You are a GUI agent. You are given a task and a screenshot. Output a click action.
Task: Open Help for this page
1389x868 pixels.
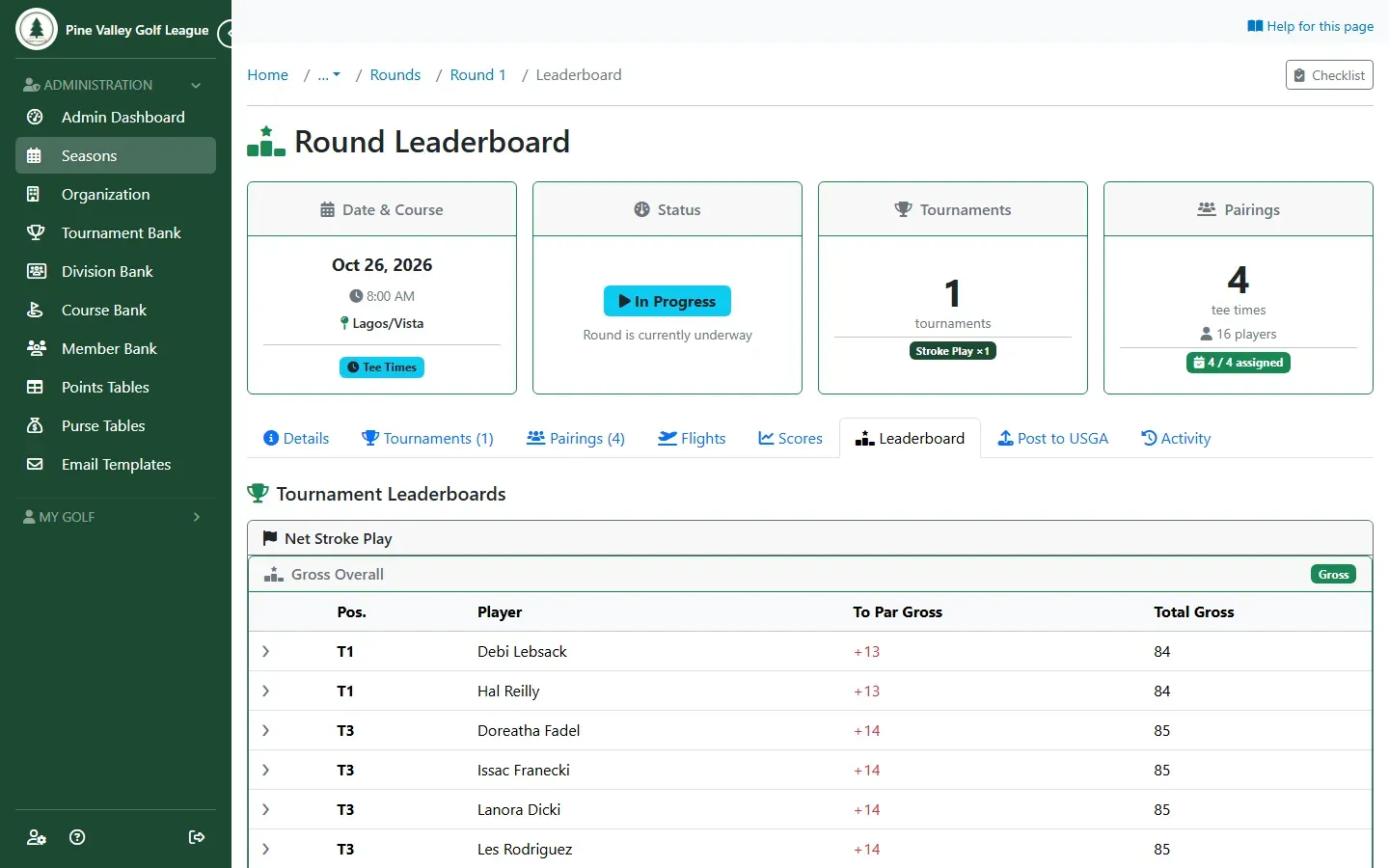pyautogui.click(x=1310, y=26)
